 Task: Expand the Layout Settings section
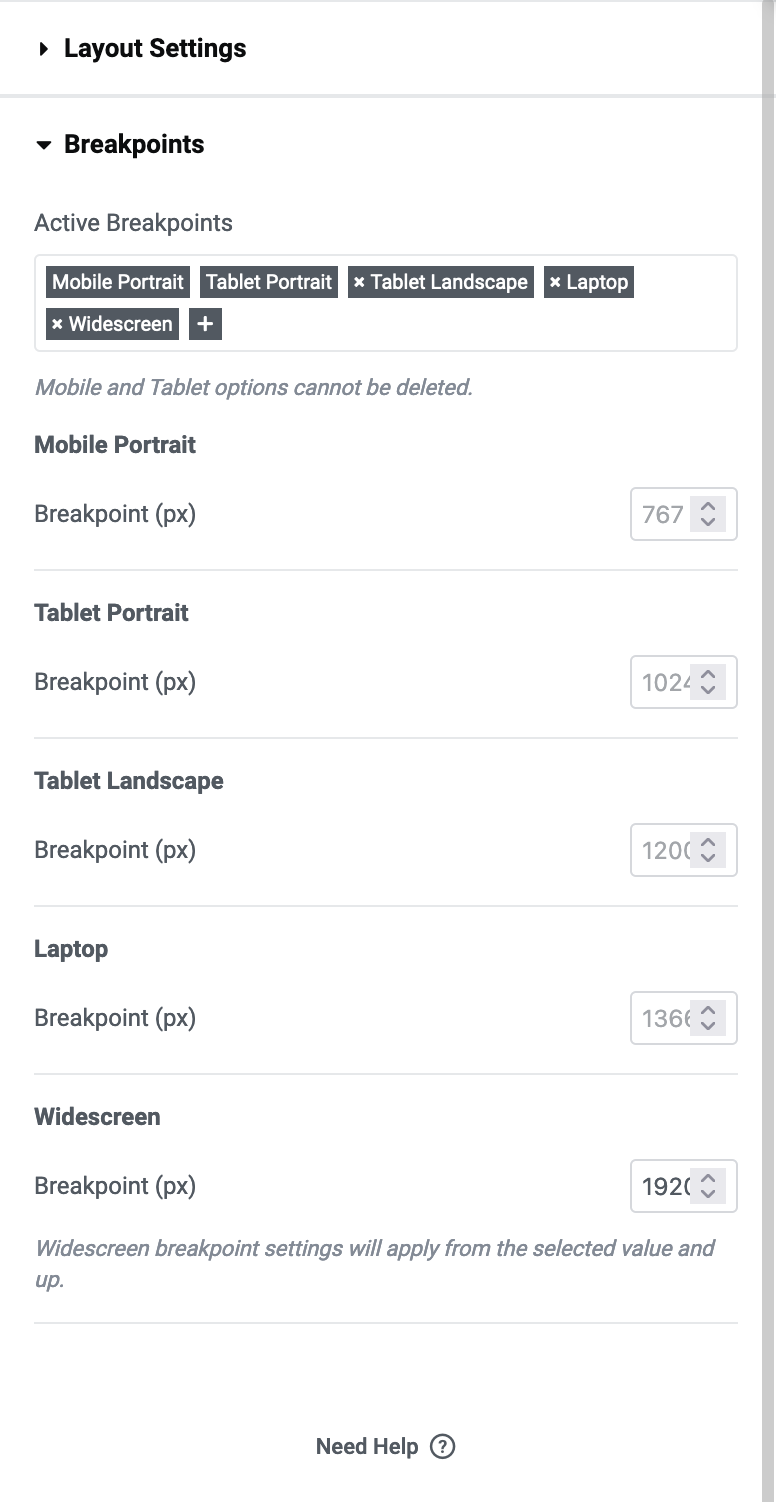43,48
